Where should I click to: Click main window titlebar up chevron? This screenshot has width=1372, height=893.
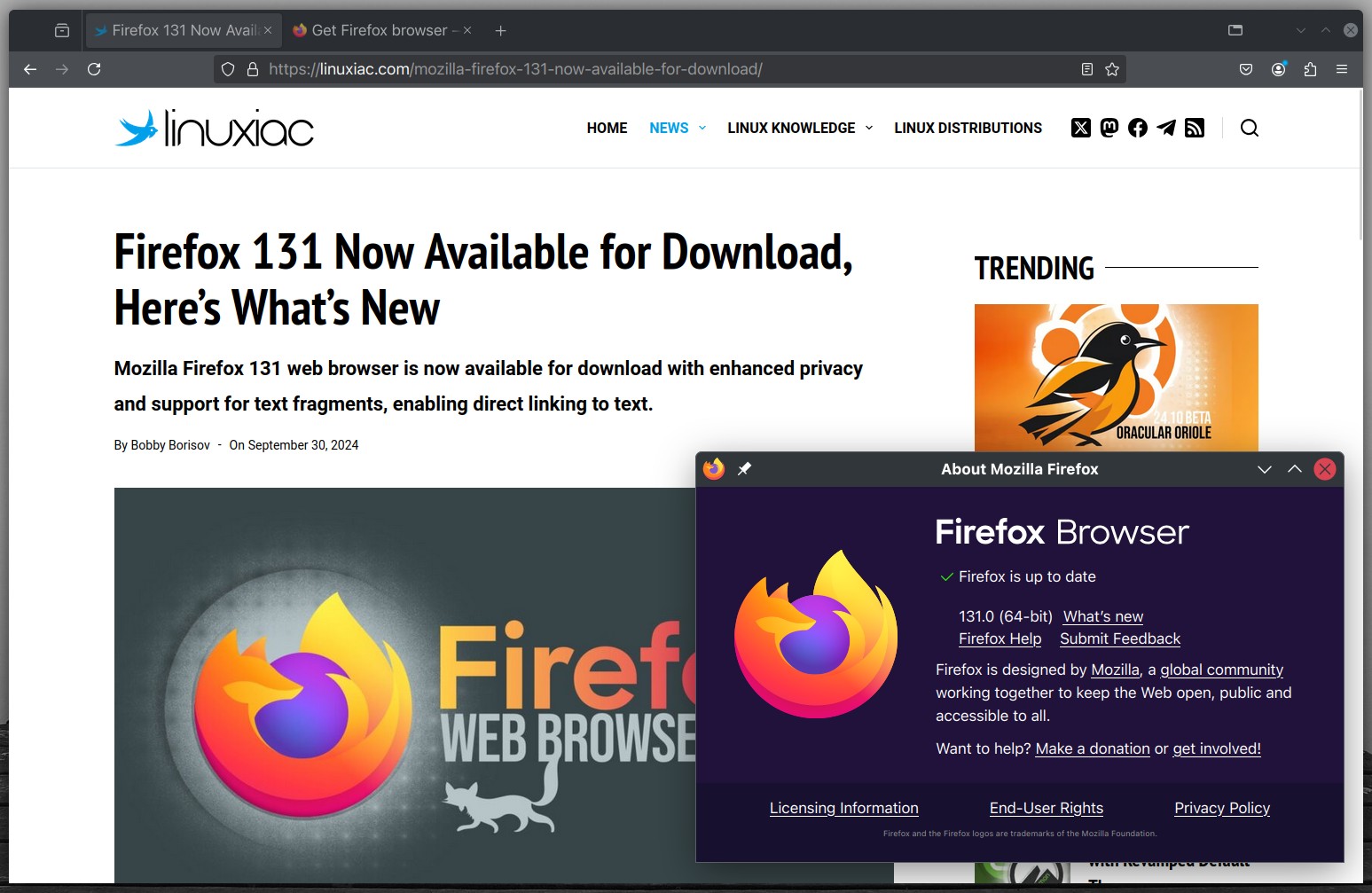(x=1326, y=30)
